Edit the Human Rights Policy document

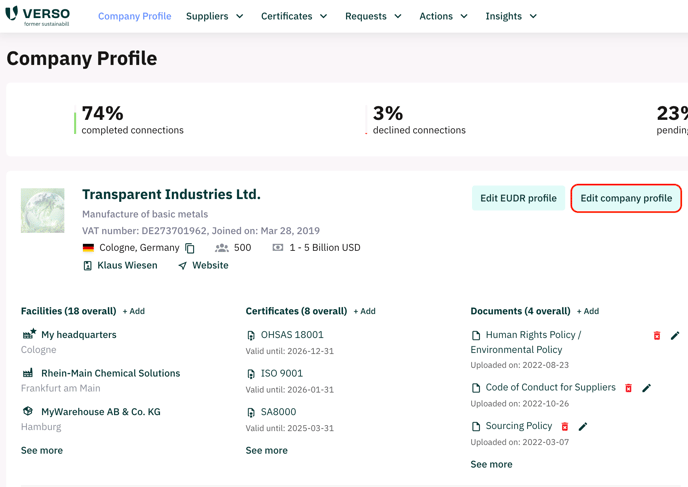pos(675,336)
